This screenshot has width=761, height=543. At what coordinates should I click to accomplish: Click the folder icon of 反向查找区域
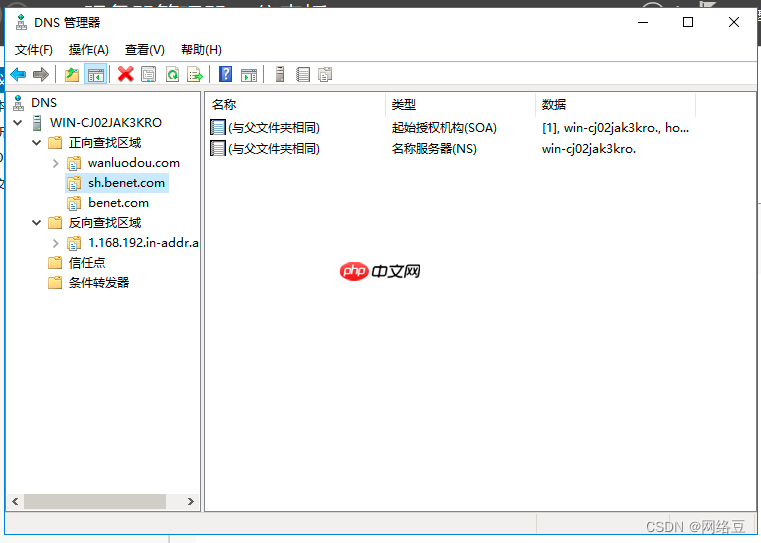click(x=55, y=223)
